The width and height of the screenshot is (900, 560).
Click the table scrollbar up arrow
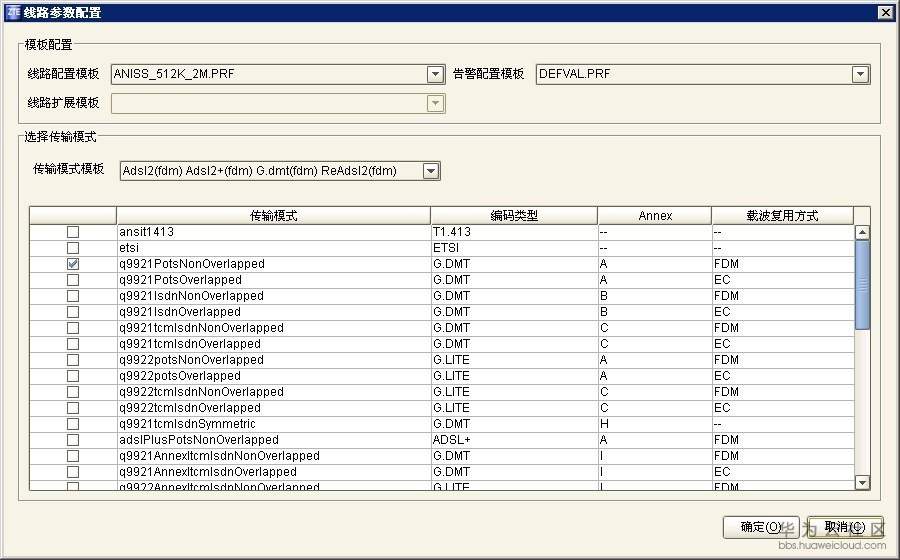[x=862, y=232]
